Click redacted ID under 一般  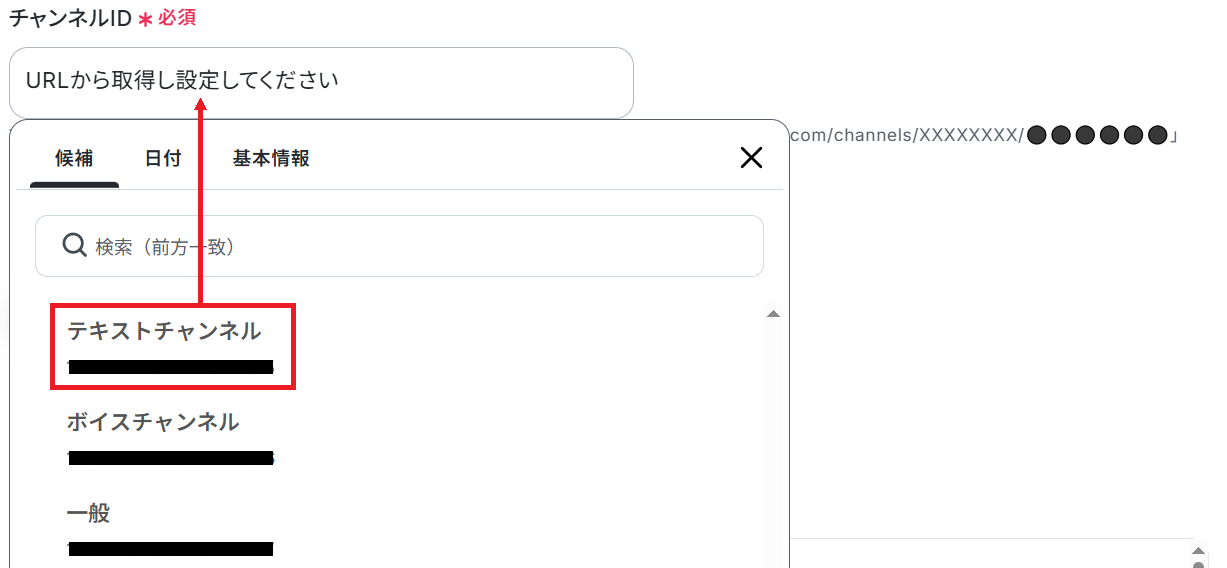click(x=171, y=549)
